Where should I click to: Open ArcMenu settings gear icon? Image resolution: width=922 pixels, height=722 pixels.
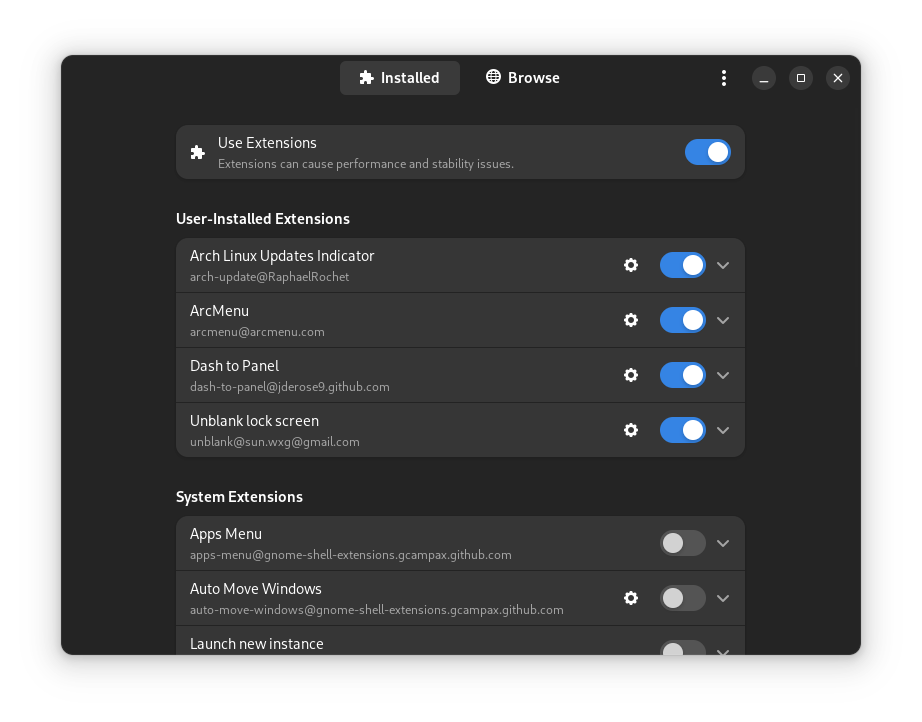(631, 320)
